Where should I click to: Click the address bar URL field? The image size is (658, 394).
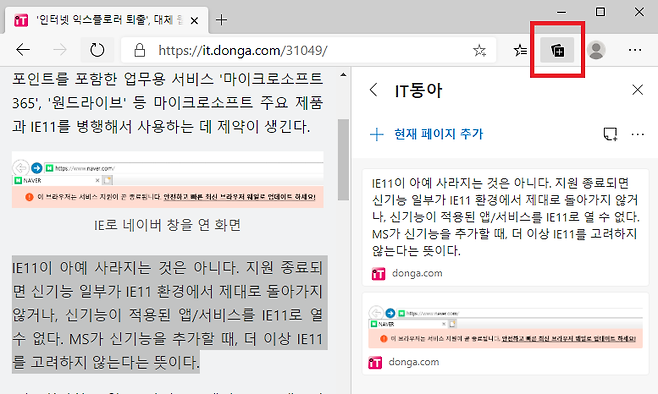[308, 50]
